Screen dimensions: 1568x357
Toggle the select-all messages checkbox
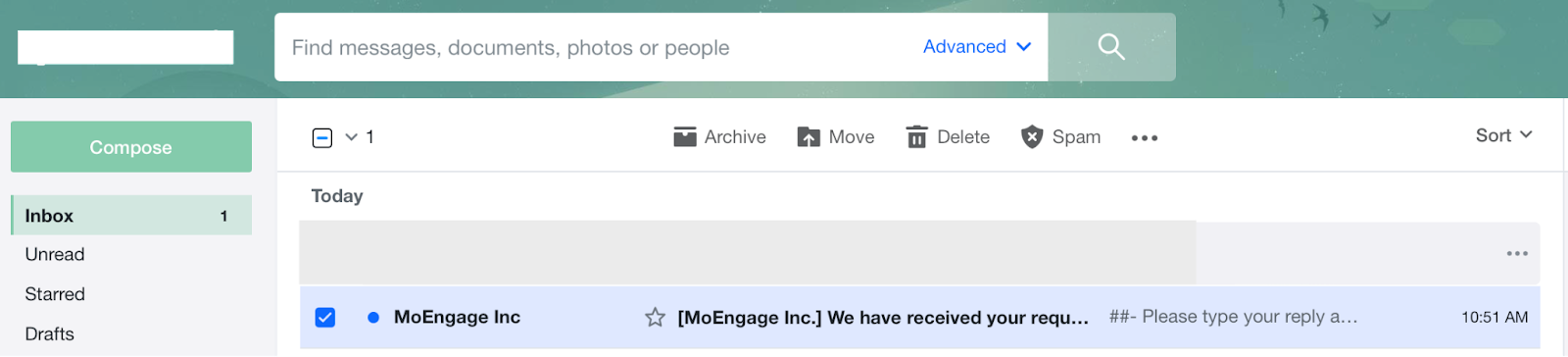point(322,138)
